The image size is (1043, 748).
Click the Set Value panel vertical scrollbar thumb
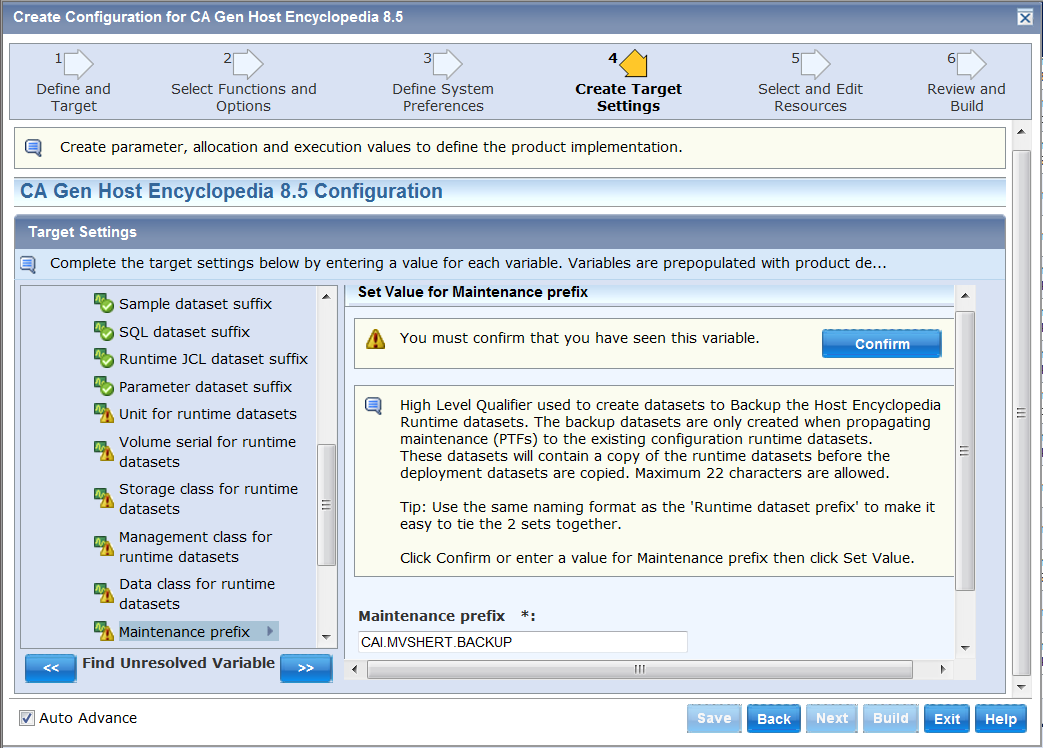(x=965, y=451)
